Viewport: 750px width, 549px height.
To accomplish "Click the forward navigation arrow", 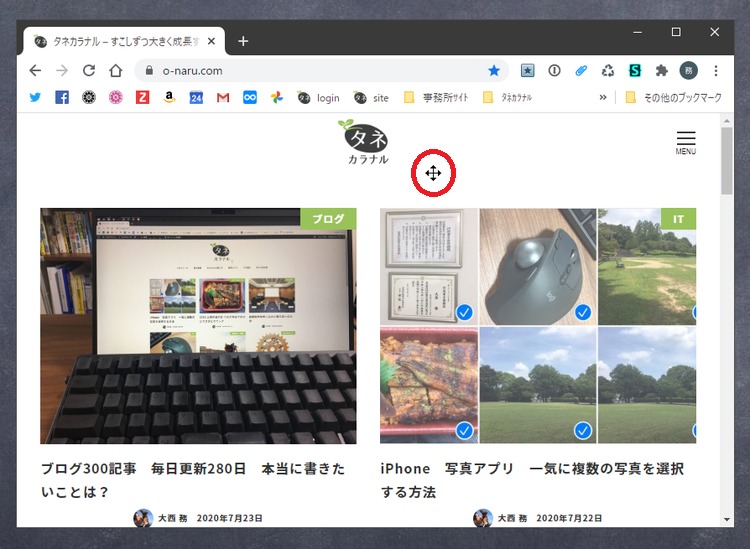I will (62, 71).
